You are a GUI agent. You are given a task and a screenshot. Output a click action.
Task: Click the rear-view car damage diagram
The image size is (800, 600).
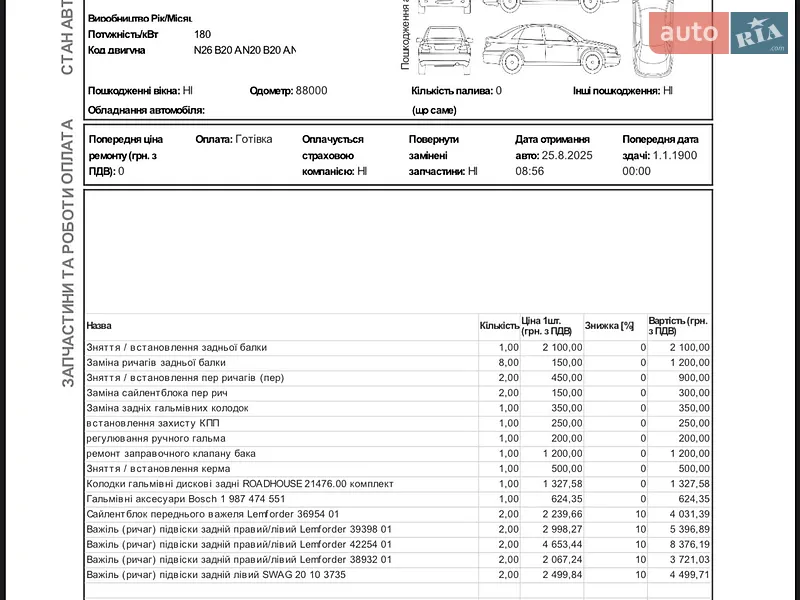[444, 51]
